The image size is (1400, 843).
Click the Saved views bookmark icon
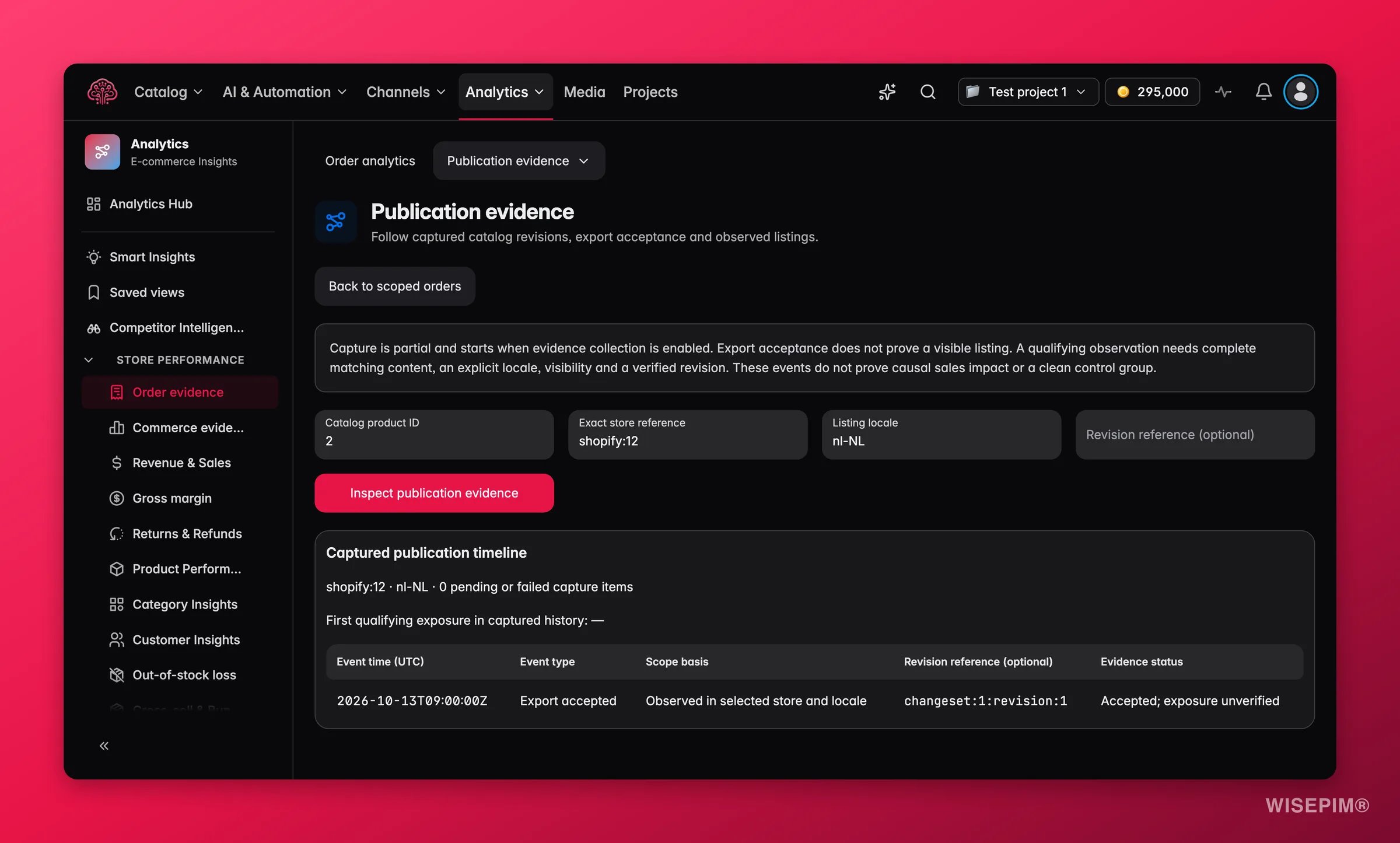[x=93, y=292]
